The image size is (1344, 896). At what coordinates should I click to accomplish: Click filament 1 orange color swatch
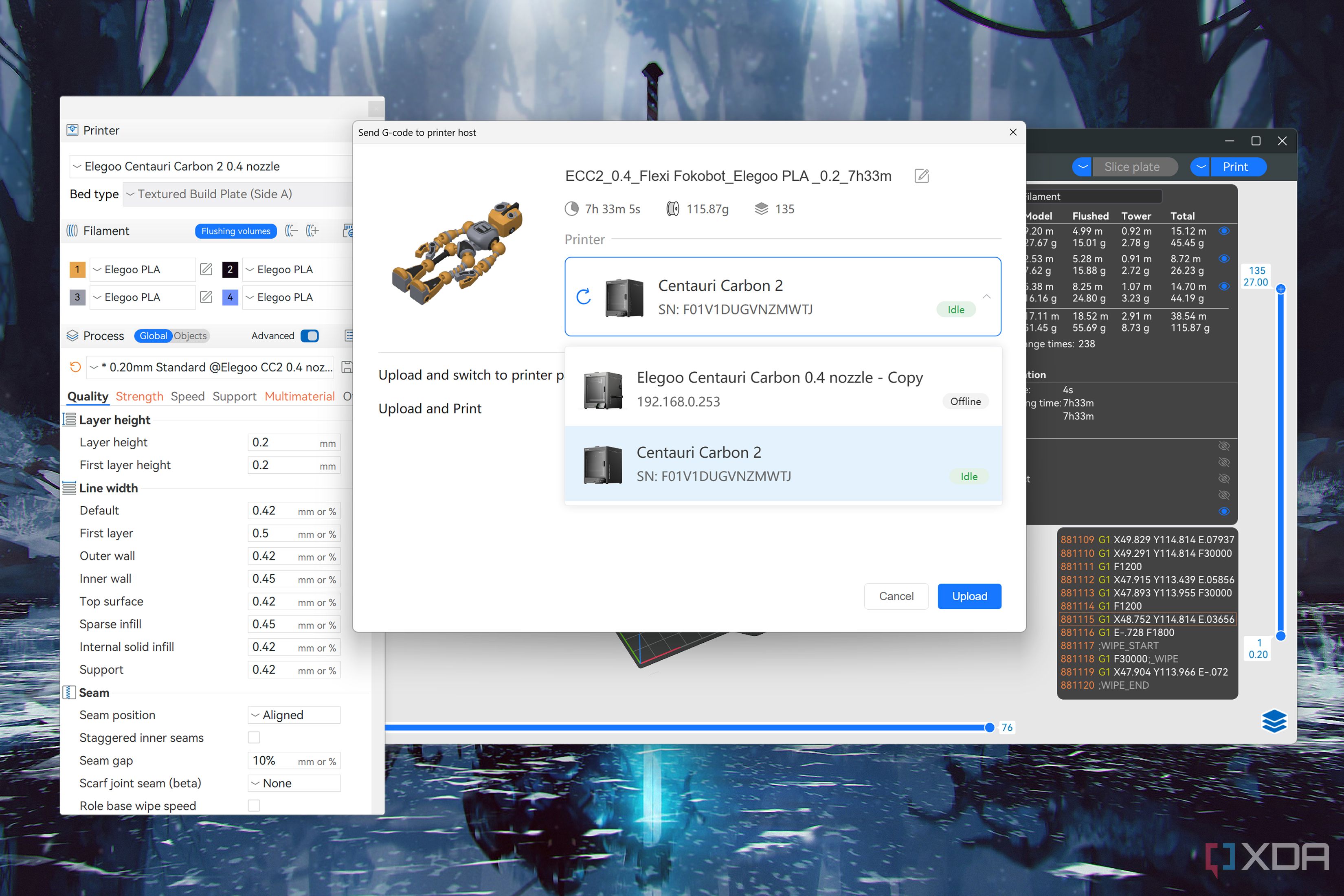click(77, 269)
